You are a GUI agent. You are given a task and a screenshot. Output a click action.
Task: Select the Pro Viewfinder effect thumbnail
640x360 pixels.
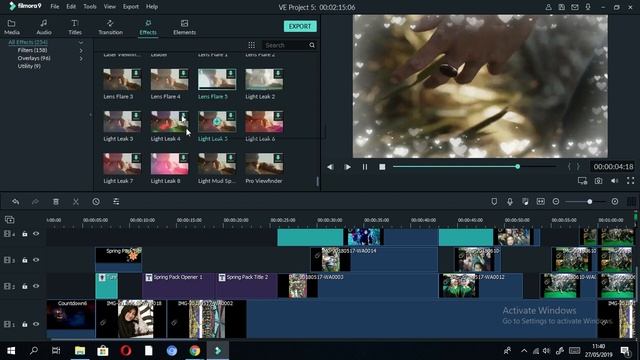point(264,164)
